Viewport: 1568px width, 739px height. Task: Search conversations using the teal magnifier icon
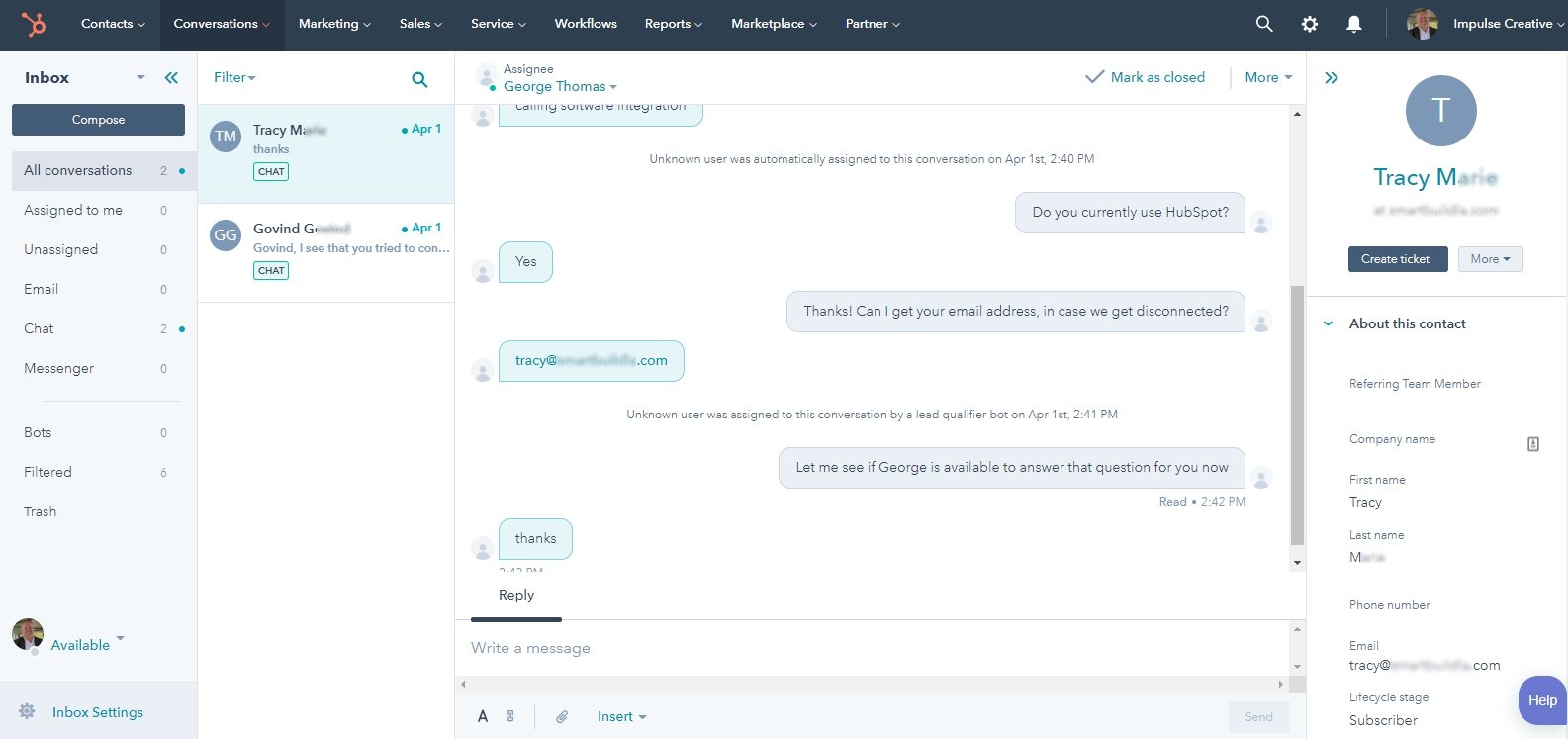(x=419, y=79)
